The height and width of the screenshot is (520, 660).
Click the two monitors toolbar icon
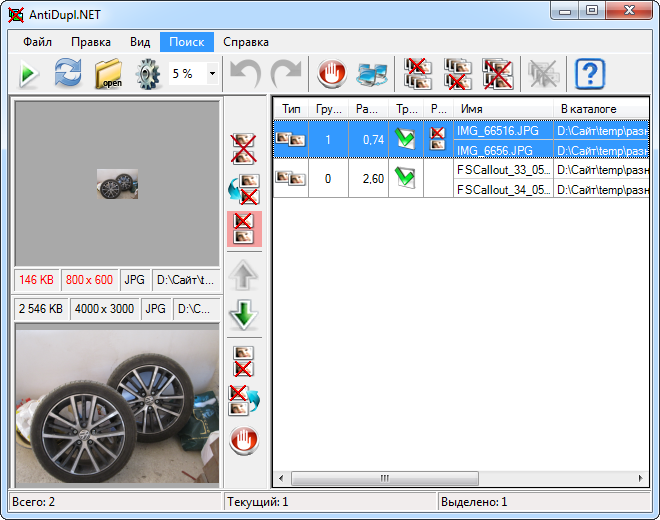(372, 74)
